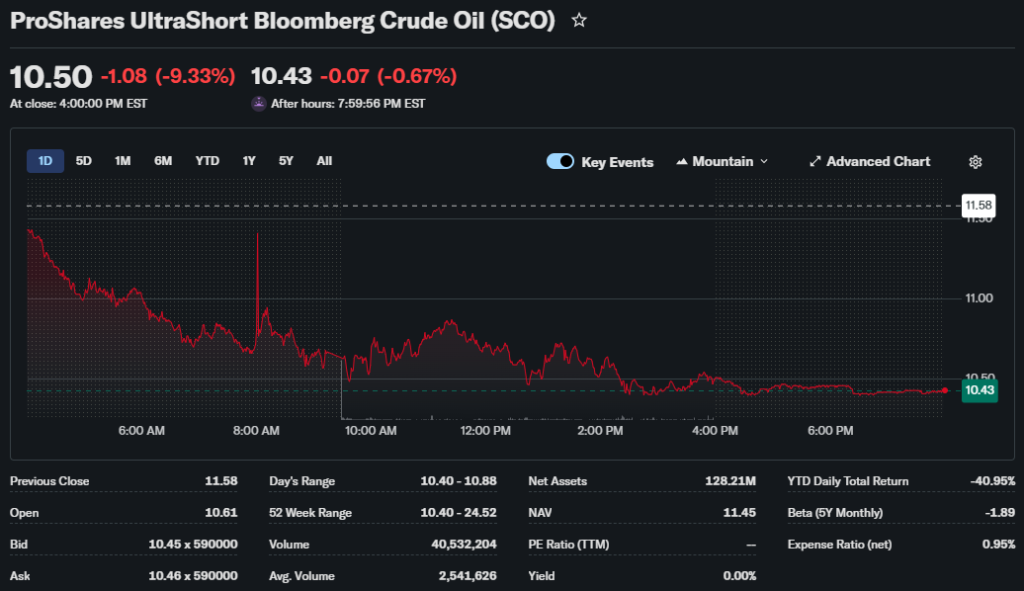Choose the 6M chart range

(163, 161)
